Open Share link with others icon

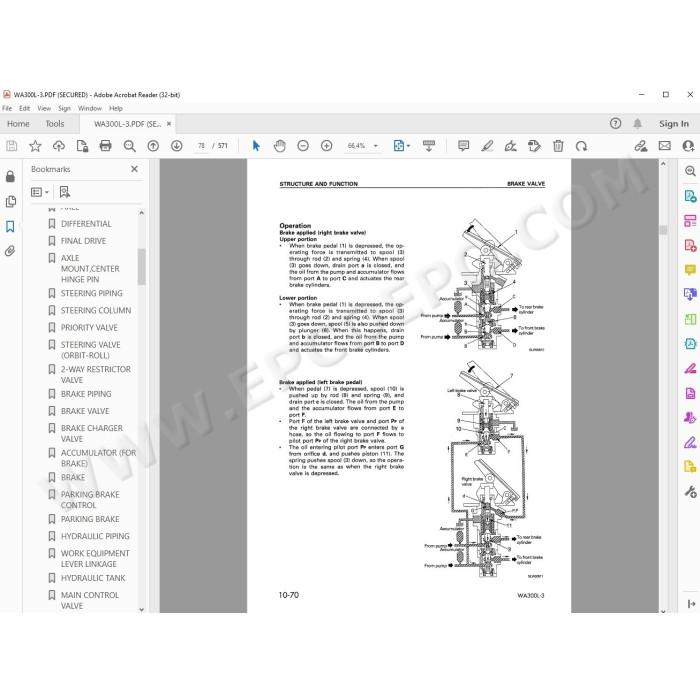tap(641, 146)
